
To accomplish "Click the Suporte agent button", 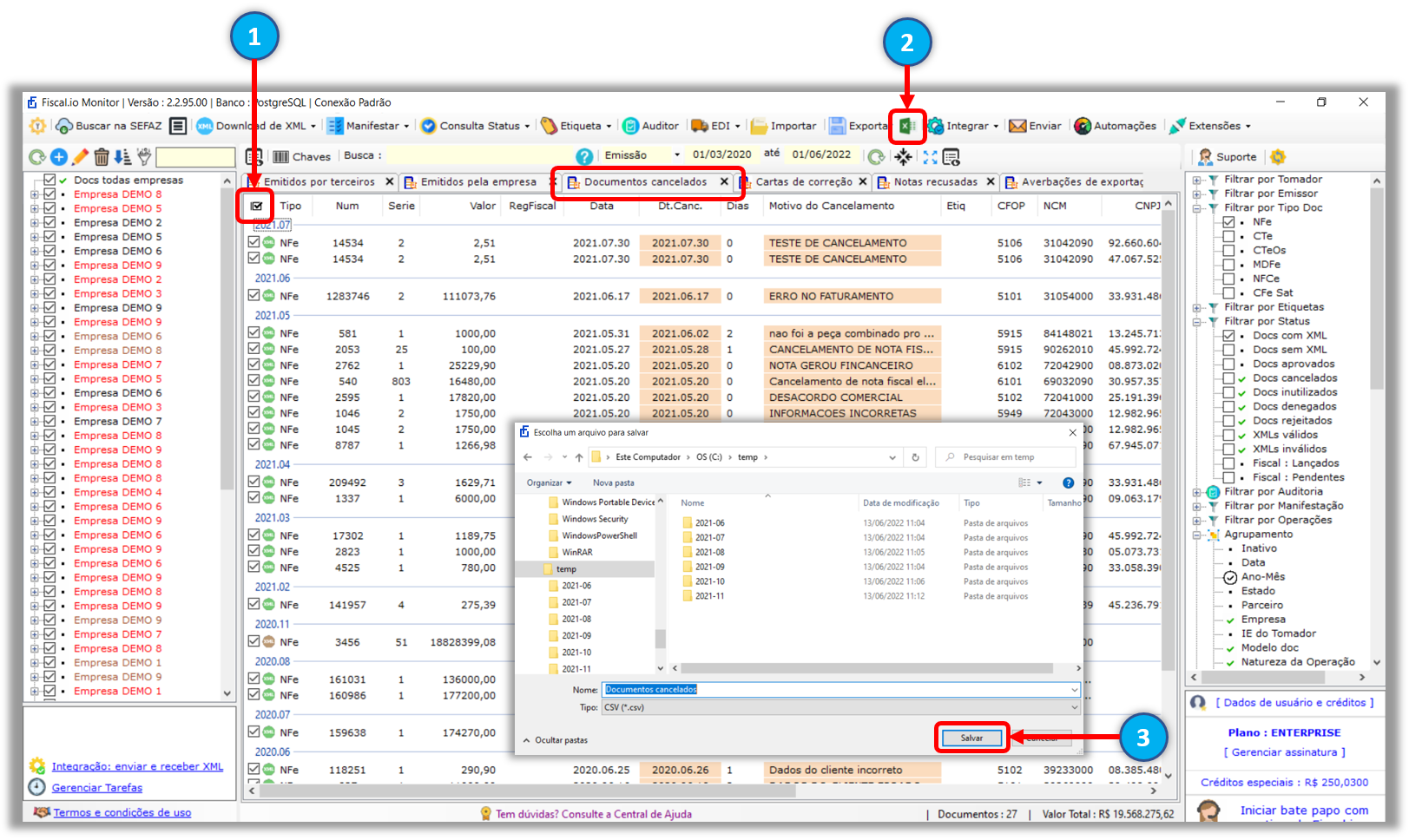I will pyautogui.click(x=1227, y=157).
